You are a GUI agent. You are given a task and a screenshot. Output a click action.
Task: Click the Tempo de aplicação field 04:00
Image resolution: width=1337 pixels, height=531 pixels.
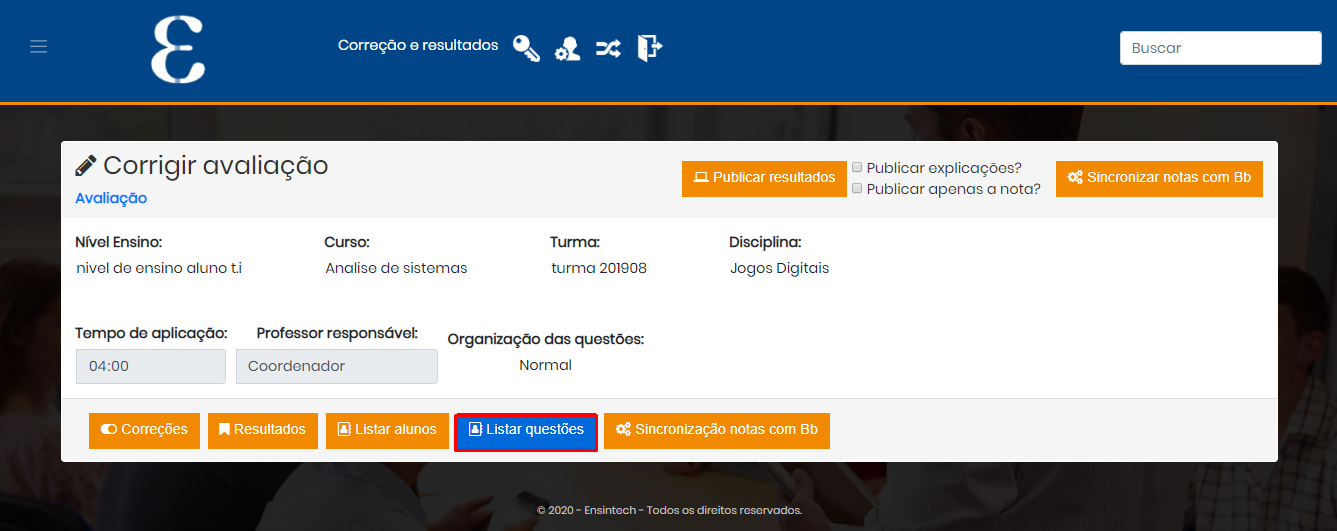click(151, 366)
